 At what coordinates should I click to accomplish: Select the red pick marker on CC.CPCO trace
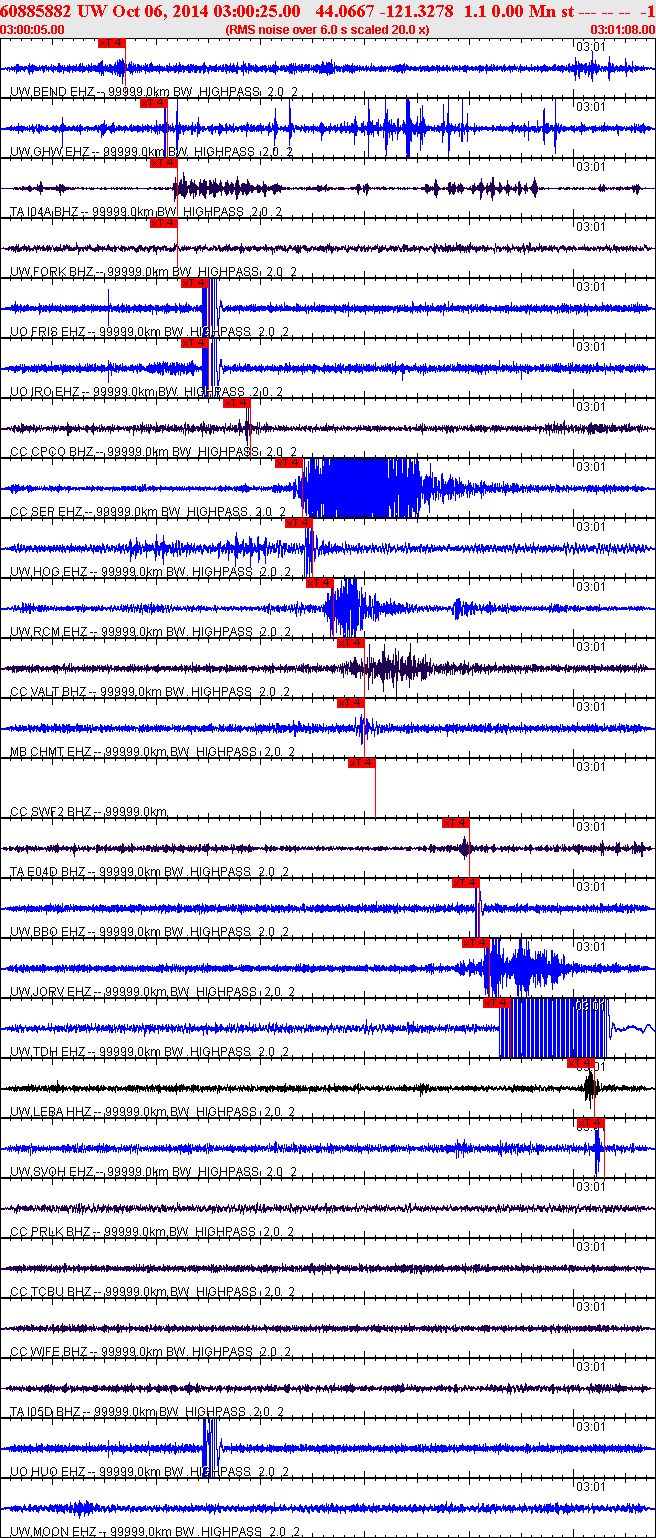pos(236,403)
